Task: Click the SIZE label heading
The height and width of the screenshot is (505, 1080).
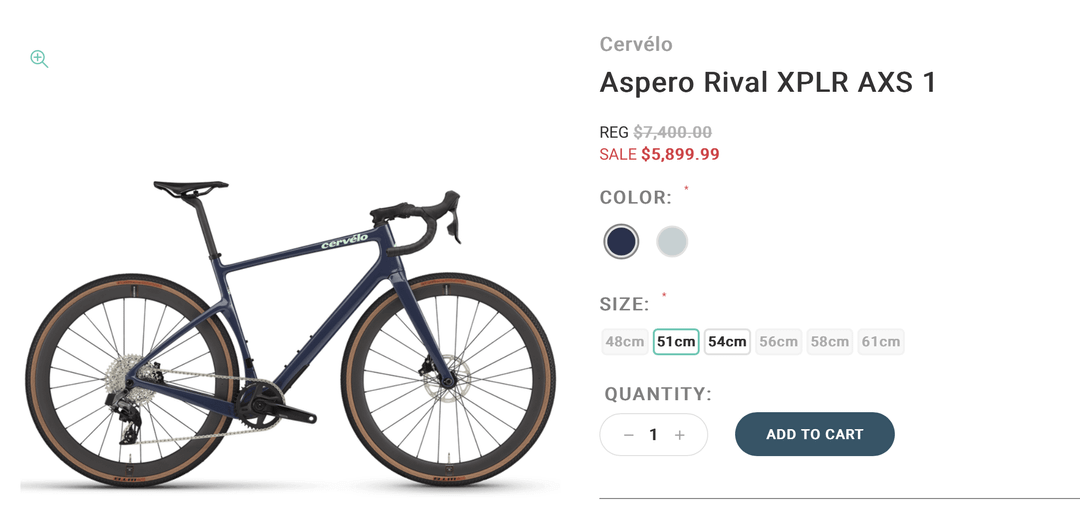Action: click(x=624, y=304)
